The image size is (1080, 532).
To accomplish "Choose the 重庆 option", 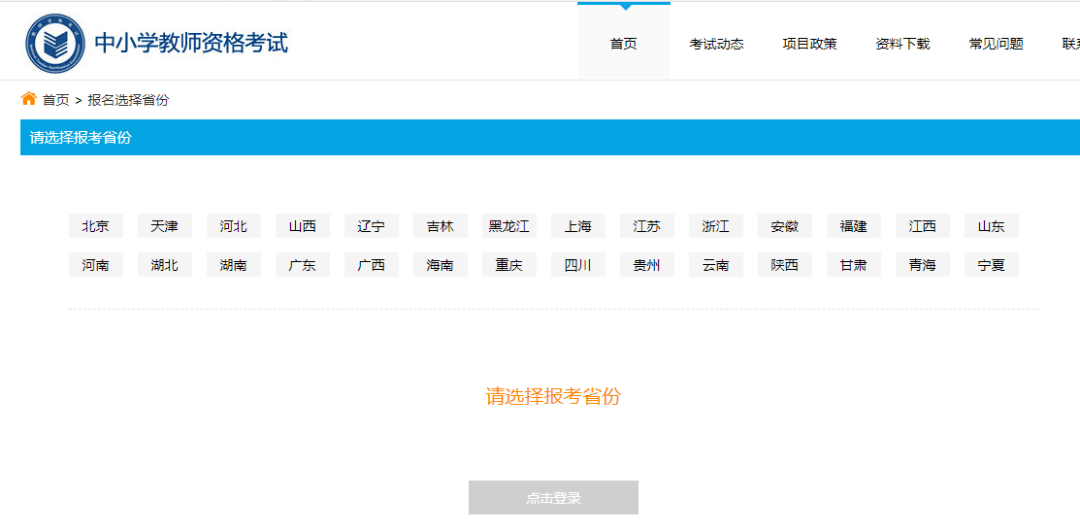I will tap(509, 265).
